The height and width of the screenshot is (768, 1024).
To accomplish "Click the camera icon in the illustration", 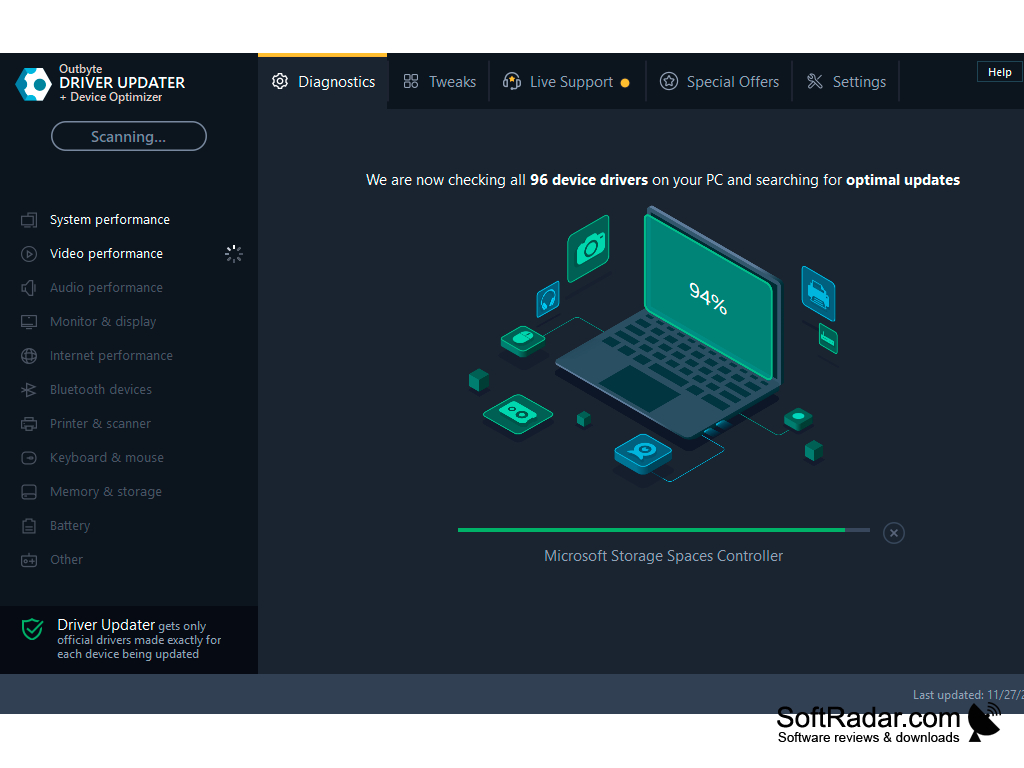I will tap(588, 248).
